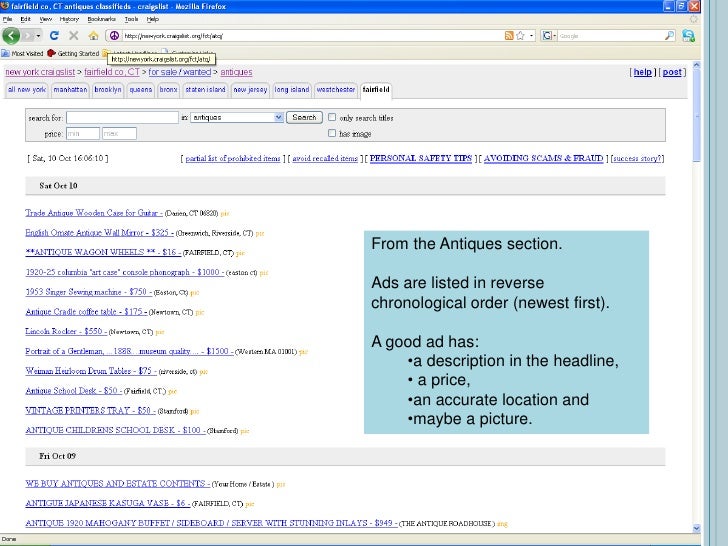The image size is (728, 546).
Task: Click the antiques breadcrumb link
Action: [236, 72]
